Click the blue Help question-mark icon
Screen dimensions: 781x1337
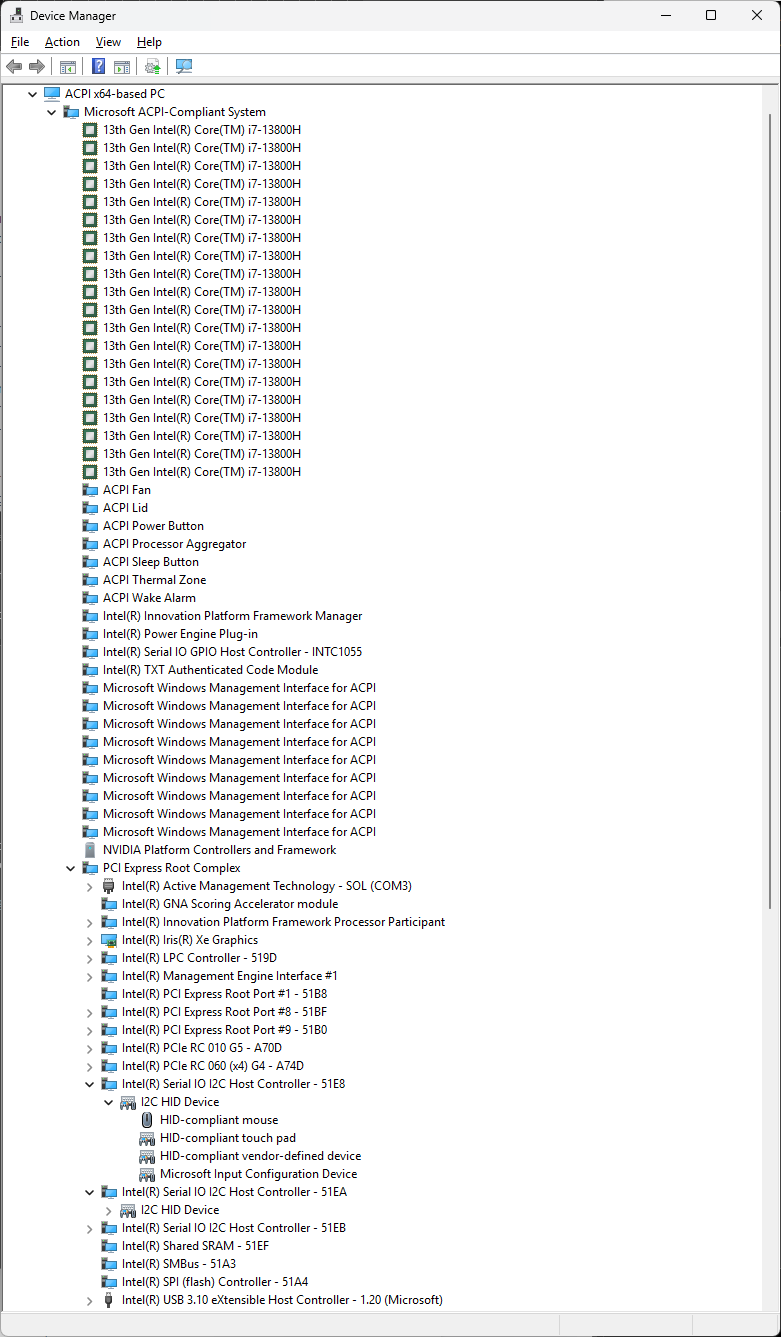click(x=99, y=67)
